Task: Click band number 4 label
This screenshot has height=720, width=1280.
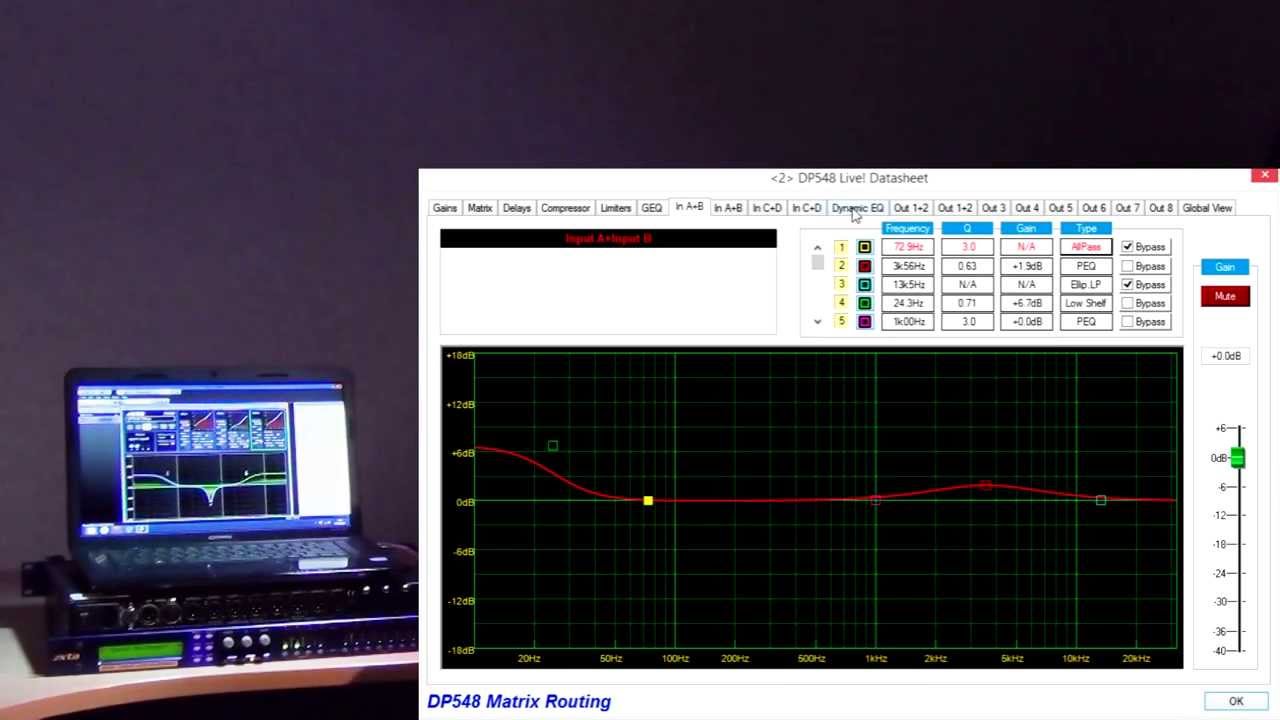Action: [x=841, y=303]
